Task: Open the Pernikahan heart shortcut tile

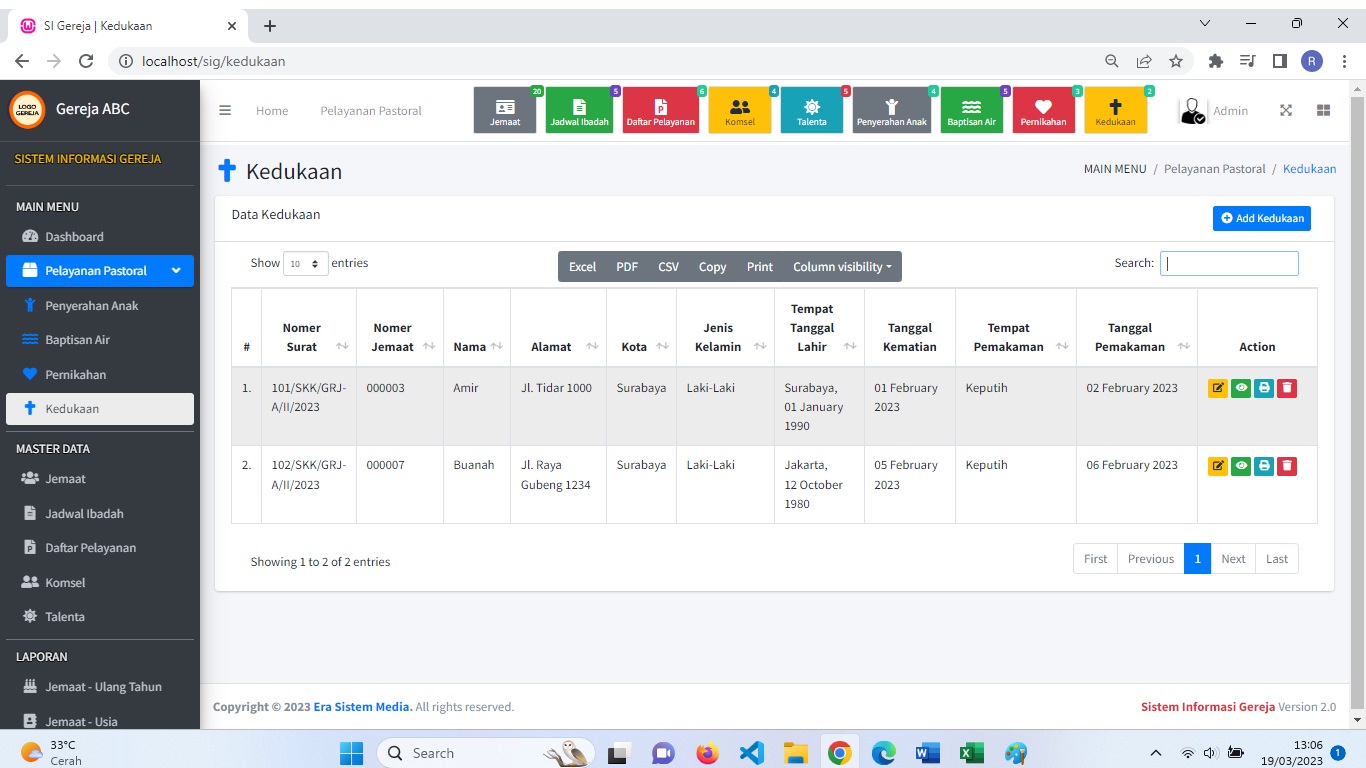Action: coord(1043,111)
